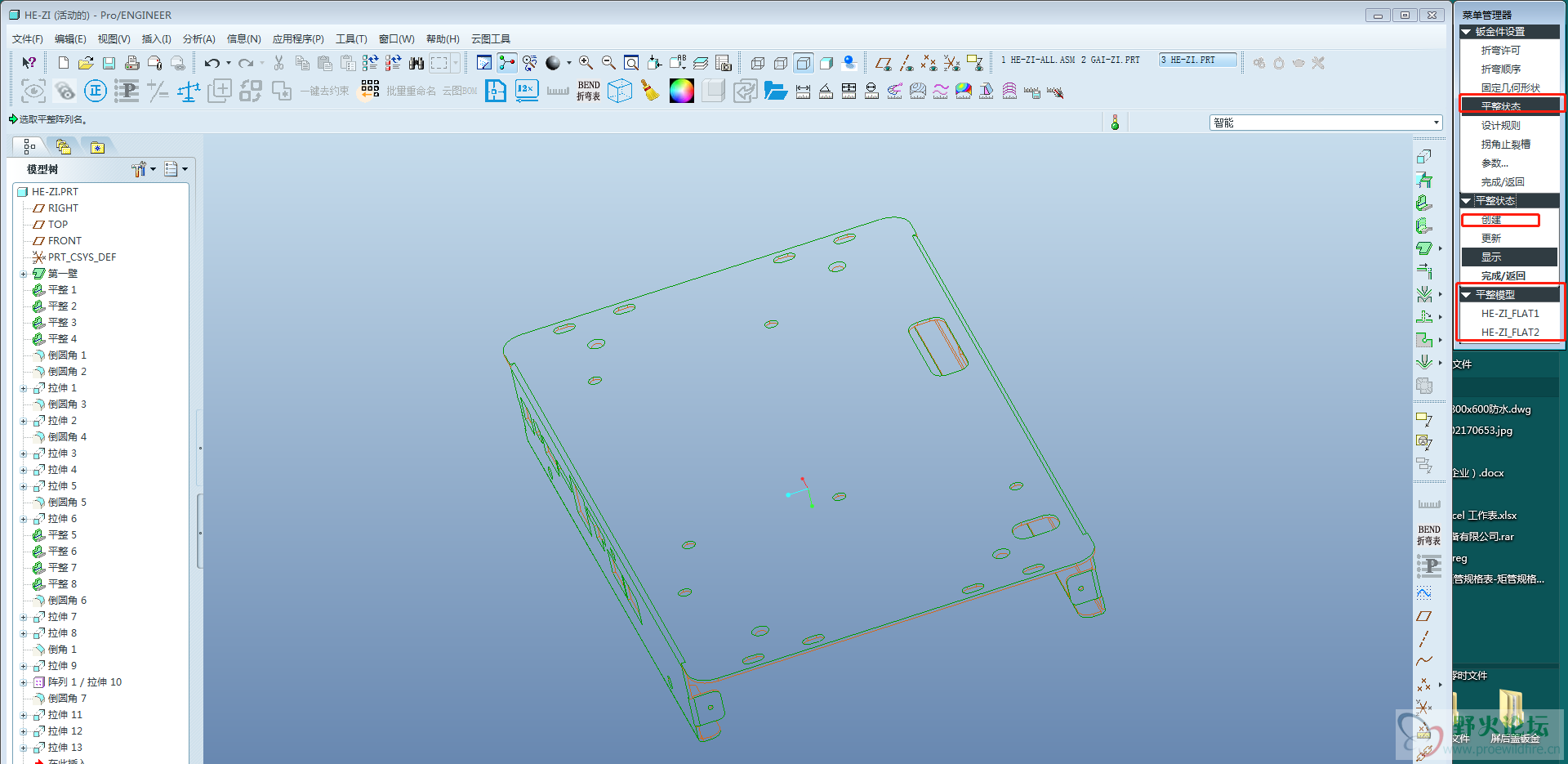Click the blue open folder icon

point(775,91)
